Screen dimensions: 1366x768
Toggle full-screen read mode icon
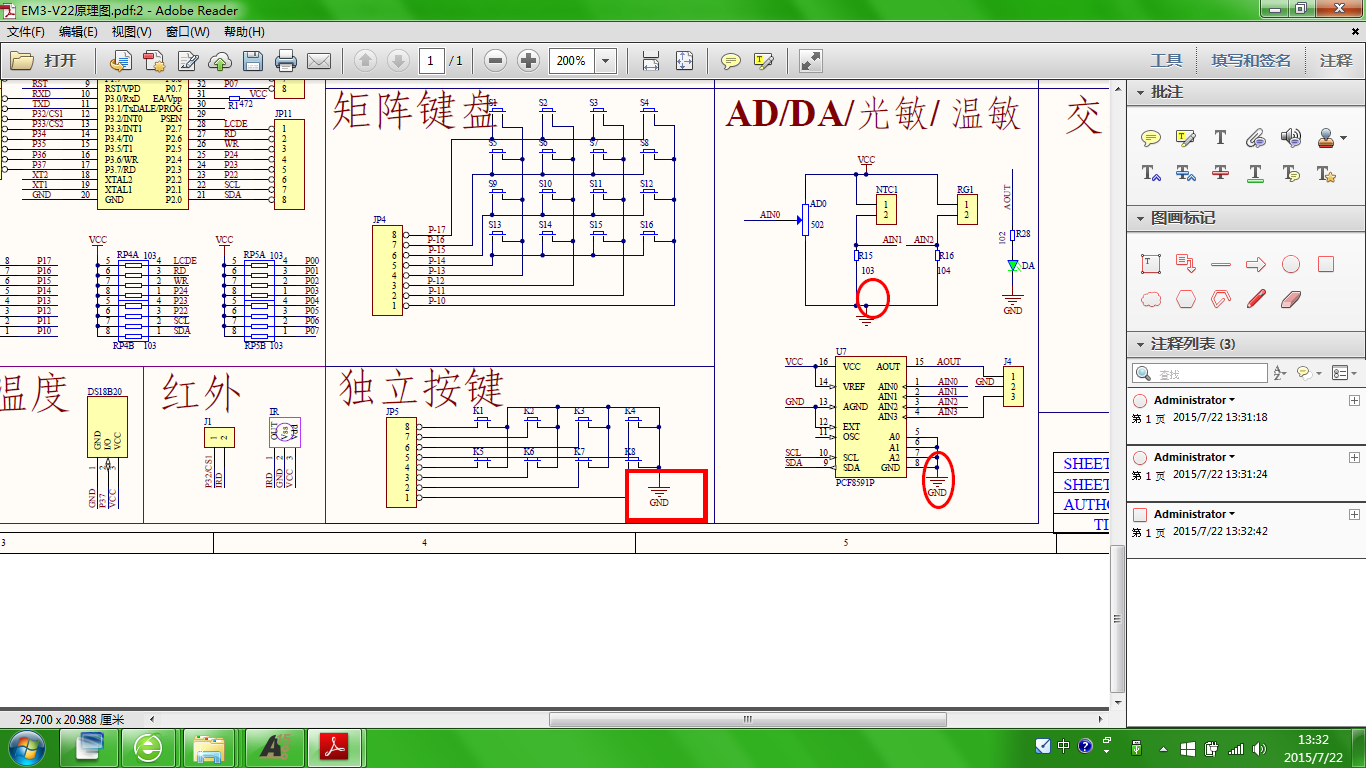[811, 61]
